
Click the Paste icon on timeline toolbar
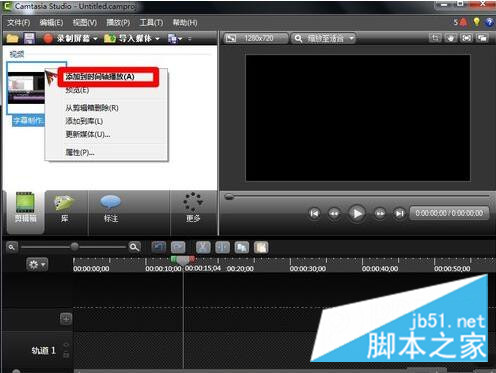[x=261, y=247]
